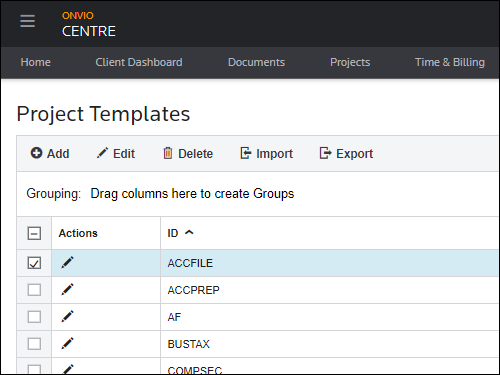Open the Documents tab
The height and width of the screenshot is (375, 500).
click(256, 62)
